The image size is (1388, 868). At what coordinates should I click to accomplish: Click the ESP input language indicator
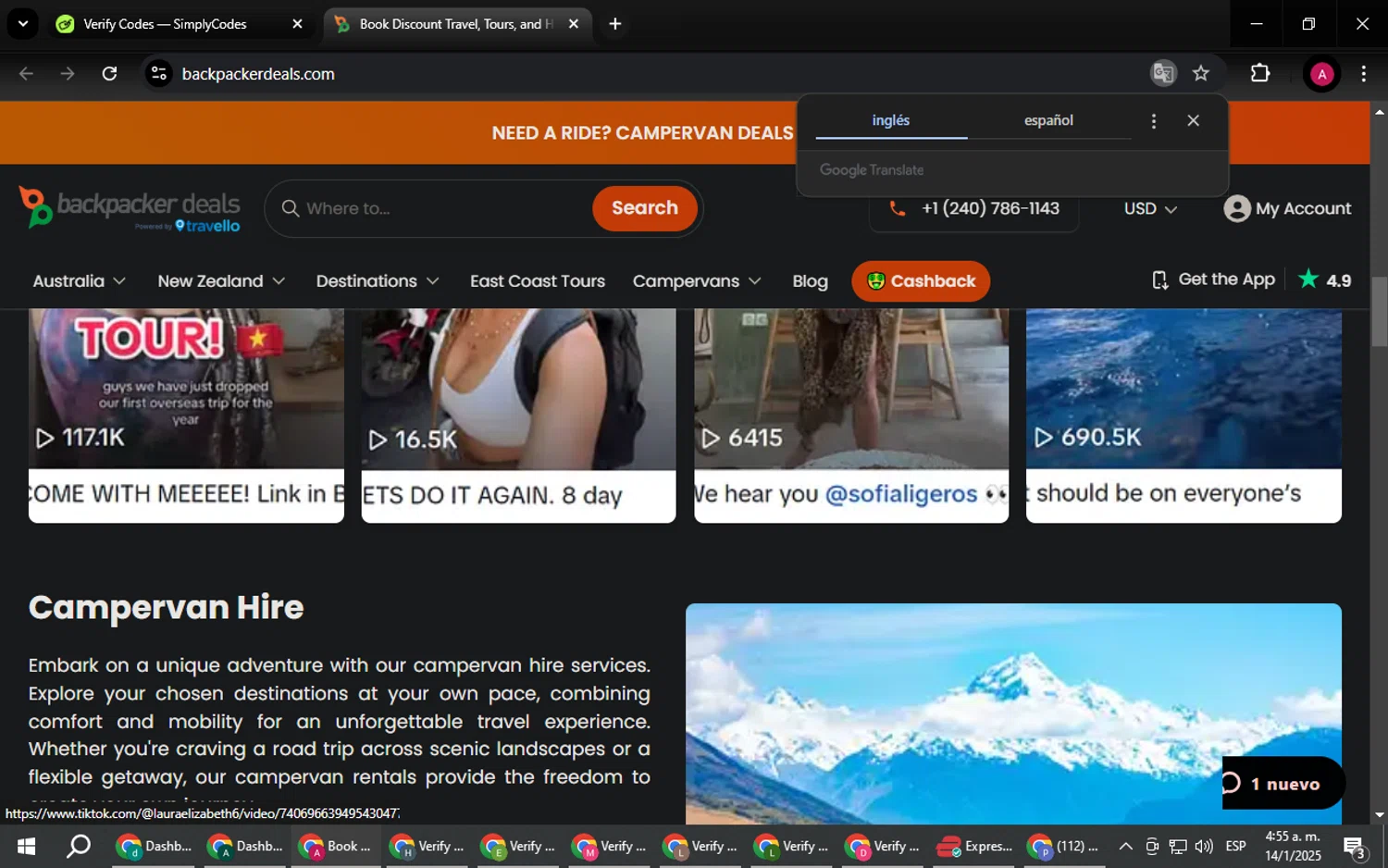point(1235,846)
